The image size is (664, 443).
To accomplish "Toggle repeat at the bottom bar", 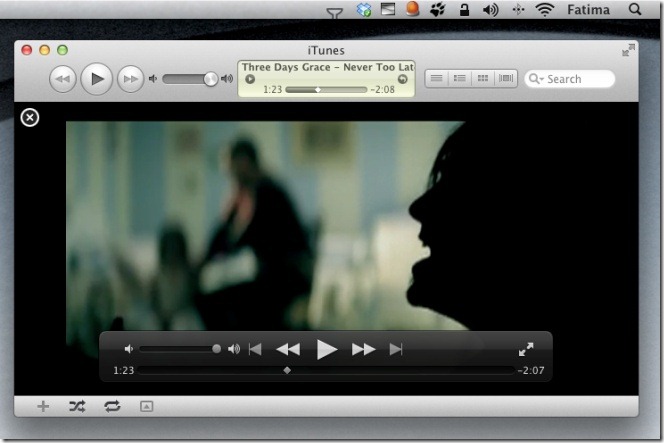I will coord(112,407).
